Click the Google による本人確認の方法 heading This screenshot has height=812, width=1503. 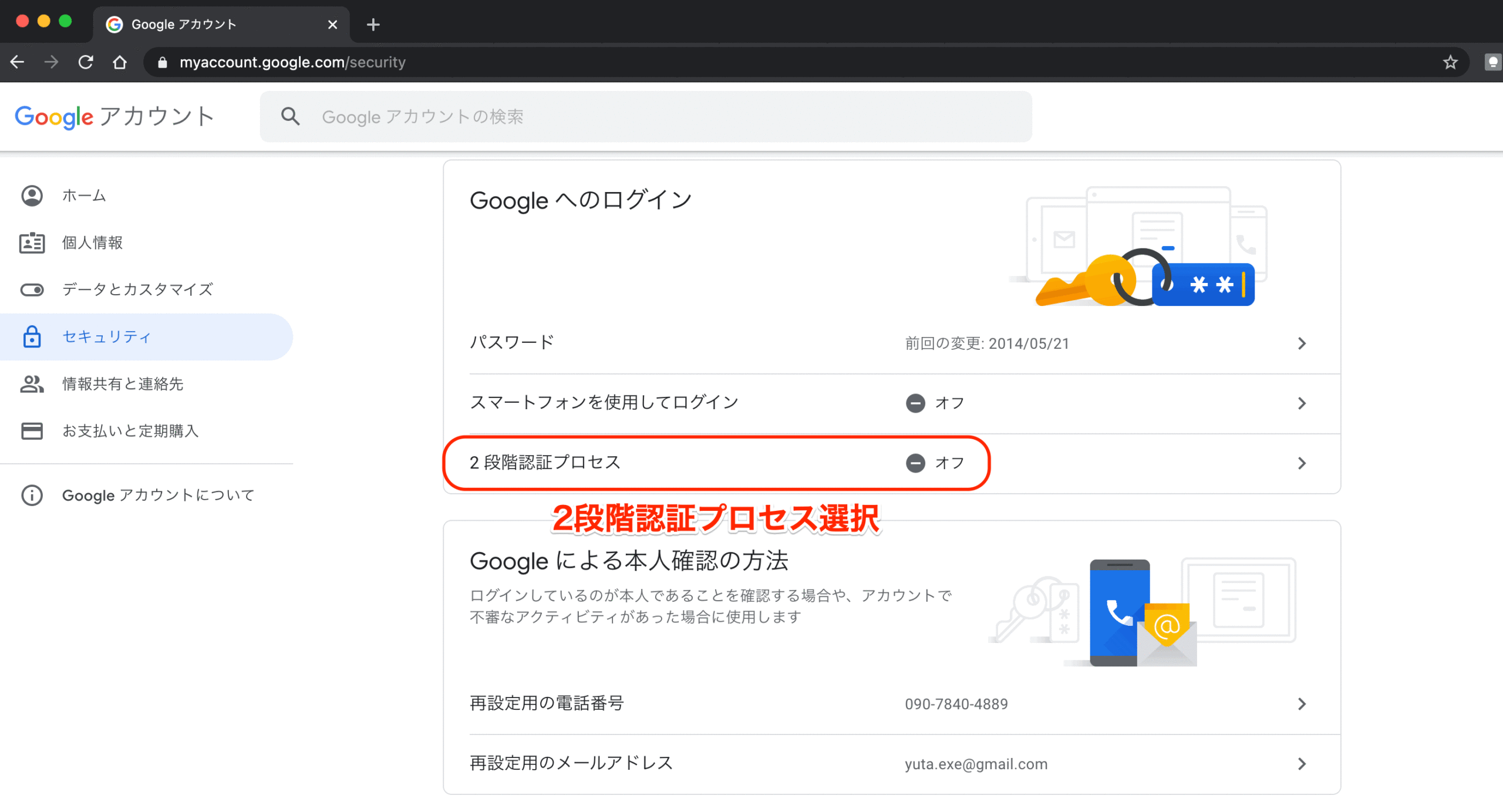(629, 561)
